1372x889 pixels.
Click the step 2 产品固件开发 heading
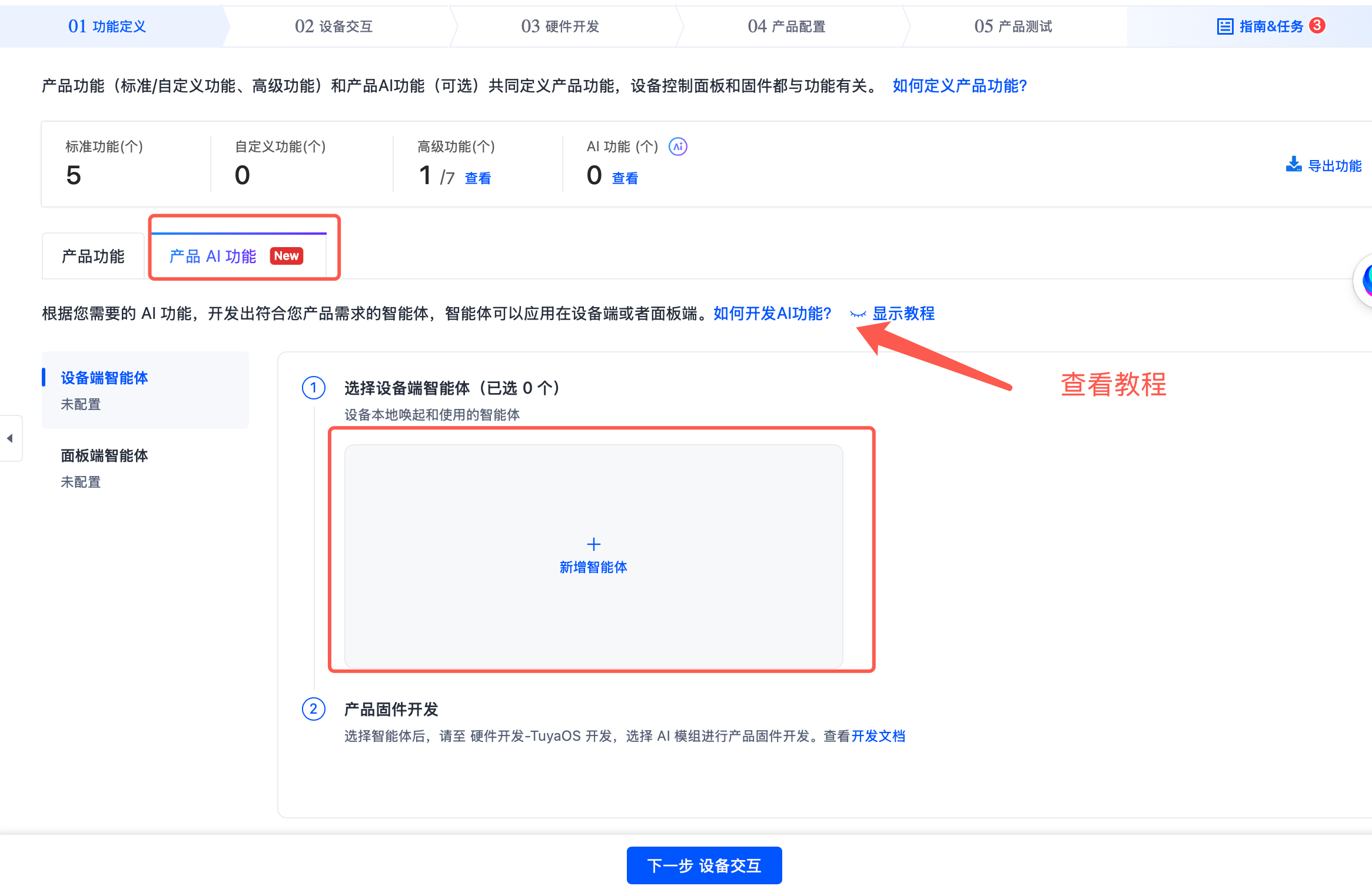coord(391,710)
